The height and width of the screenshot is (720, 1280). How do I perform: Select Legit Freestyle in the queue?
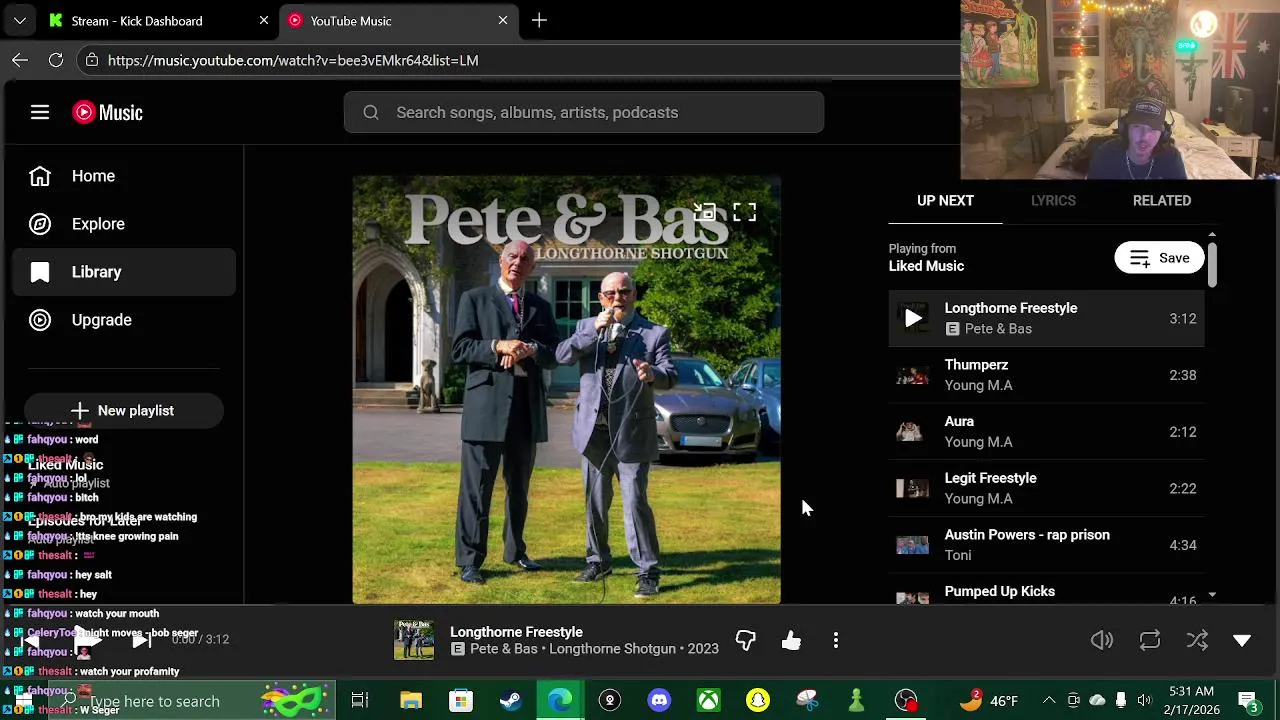pos(1046,488)
